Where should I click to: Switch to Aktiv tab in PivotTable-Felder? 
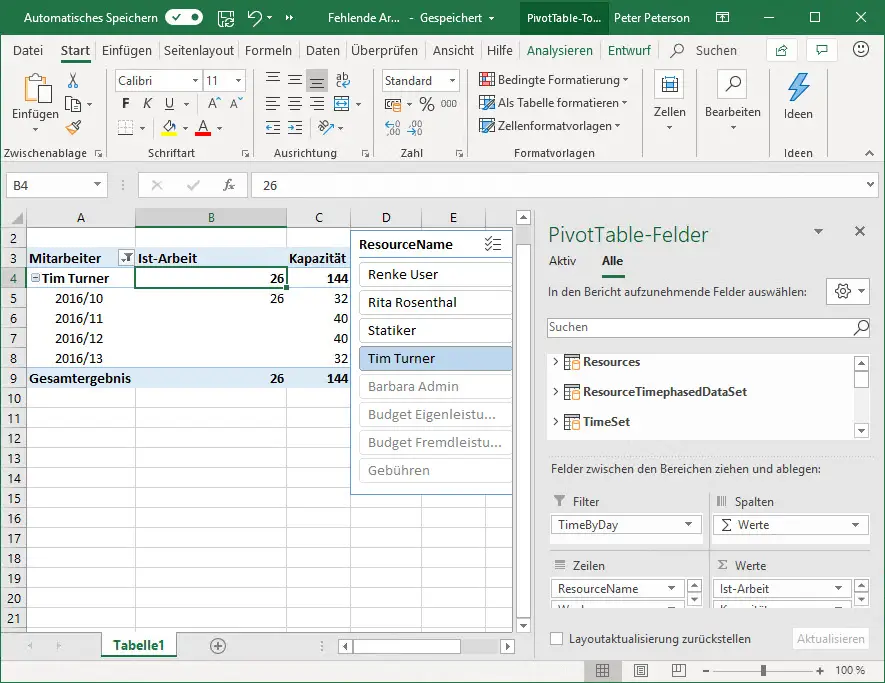point(562,261)
